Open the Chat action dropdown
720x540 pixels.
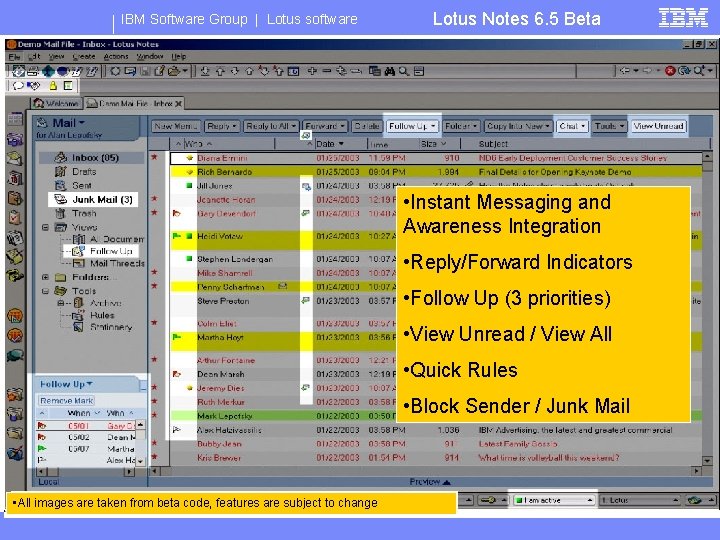(572, 126)
